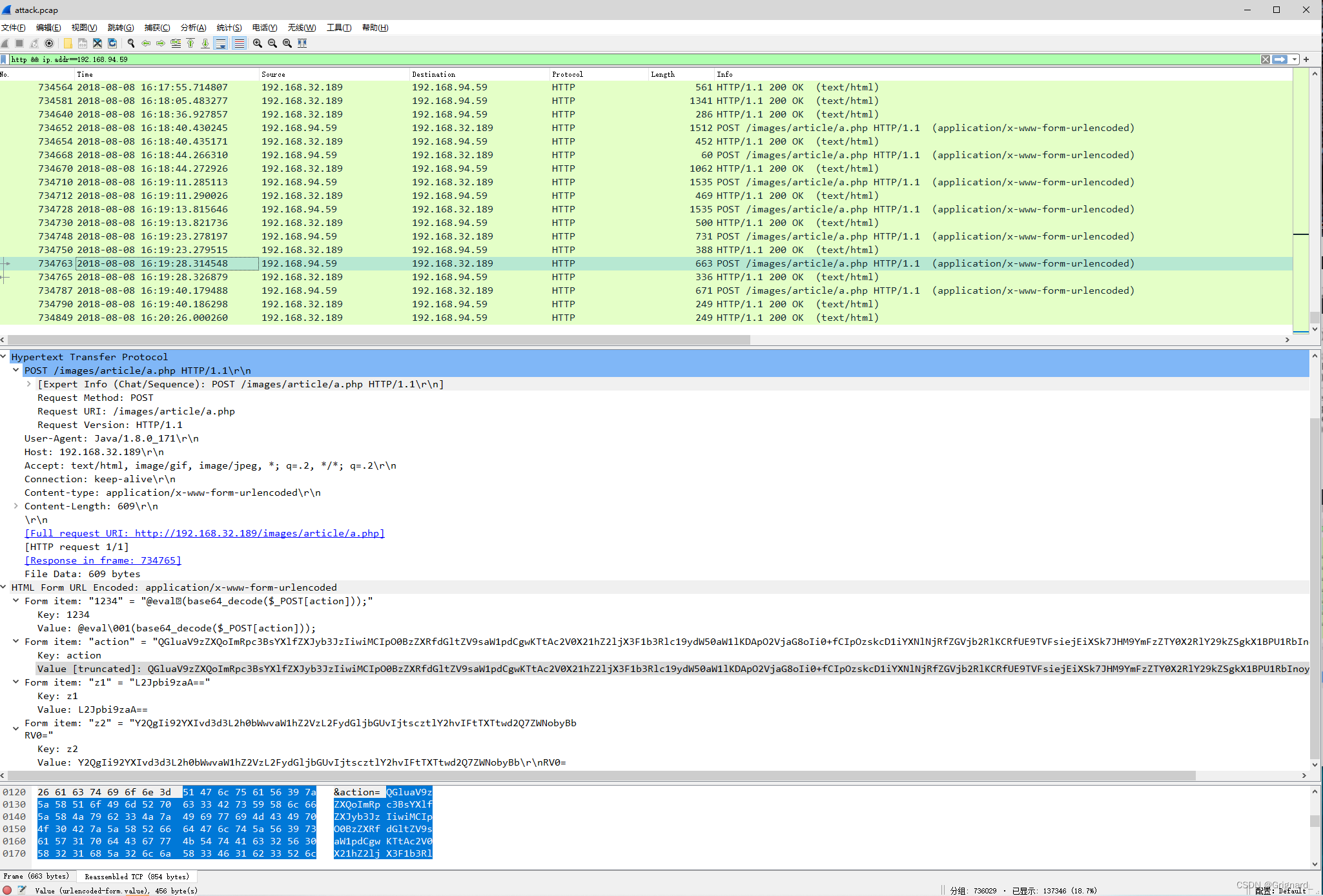Collapse Form item "1234" node

(x=16, y=600)
